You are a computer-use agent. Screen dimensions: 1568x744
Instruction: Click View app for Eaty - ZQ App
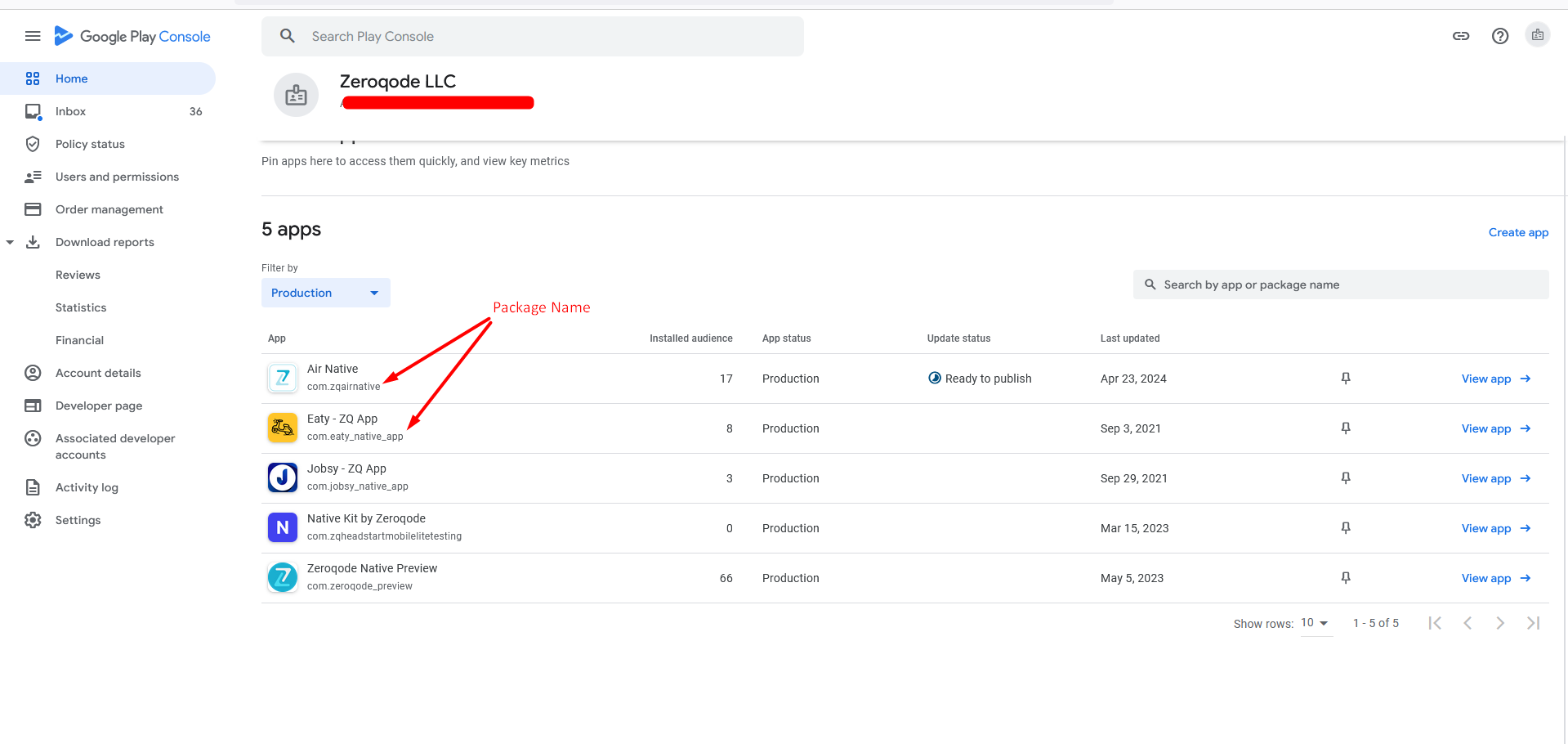[1496, 428]
